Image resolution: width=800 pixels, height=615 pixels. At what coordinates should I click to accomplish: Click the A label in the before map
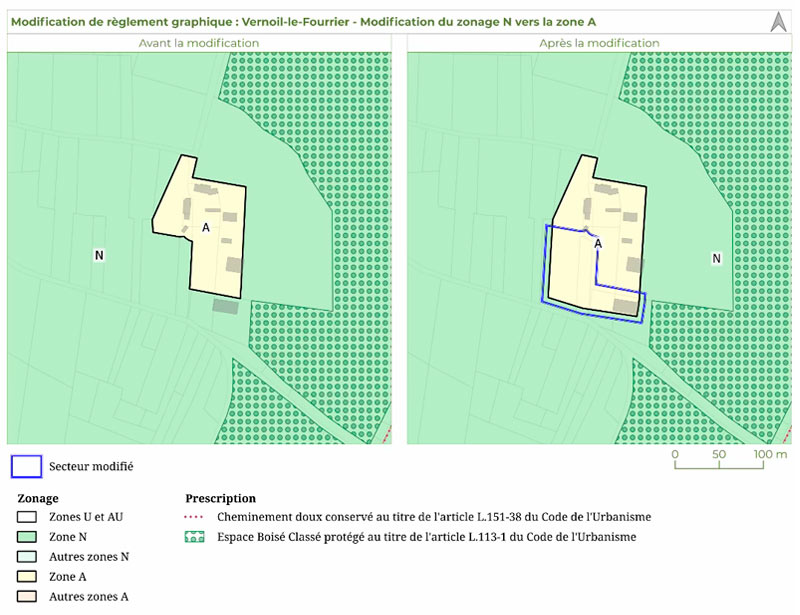(x=206, y=228)
